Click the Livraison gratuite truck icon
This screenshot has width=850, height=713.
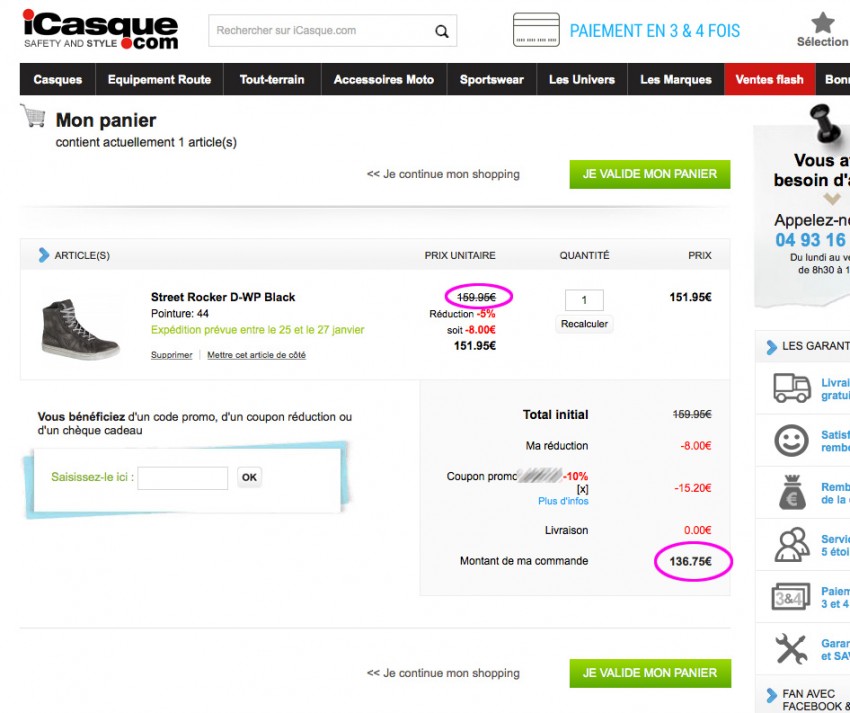click(792, 390)
